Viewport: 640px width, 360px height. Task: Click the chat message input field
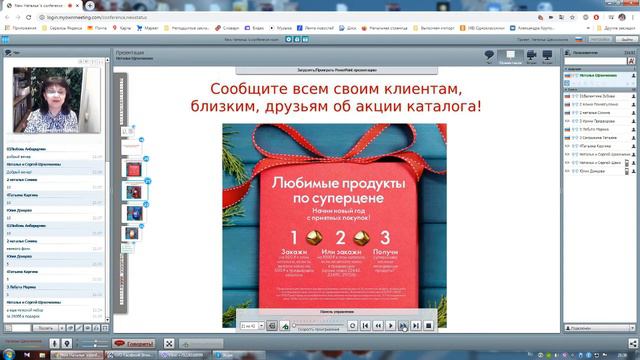coord(21,328)
